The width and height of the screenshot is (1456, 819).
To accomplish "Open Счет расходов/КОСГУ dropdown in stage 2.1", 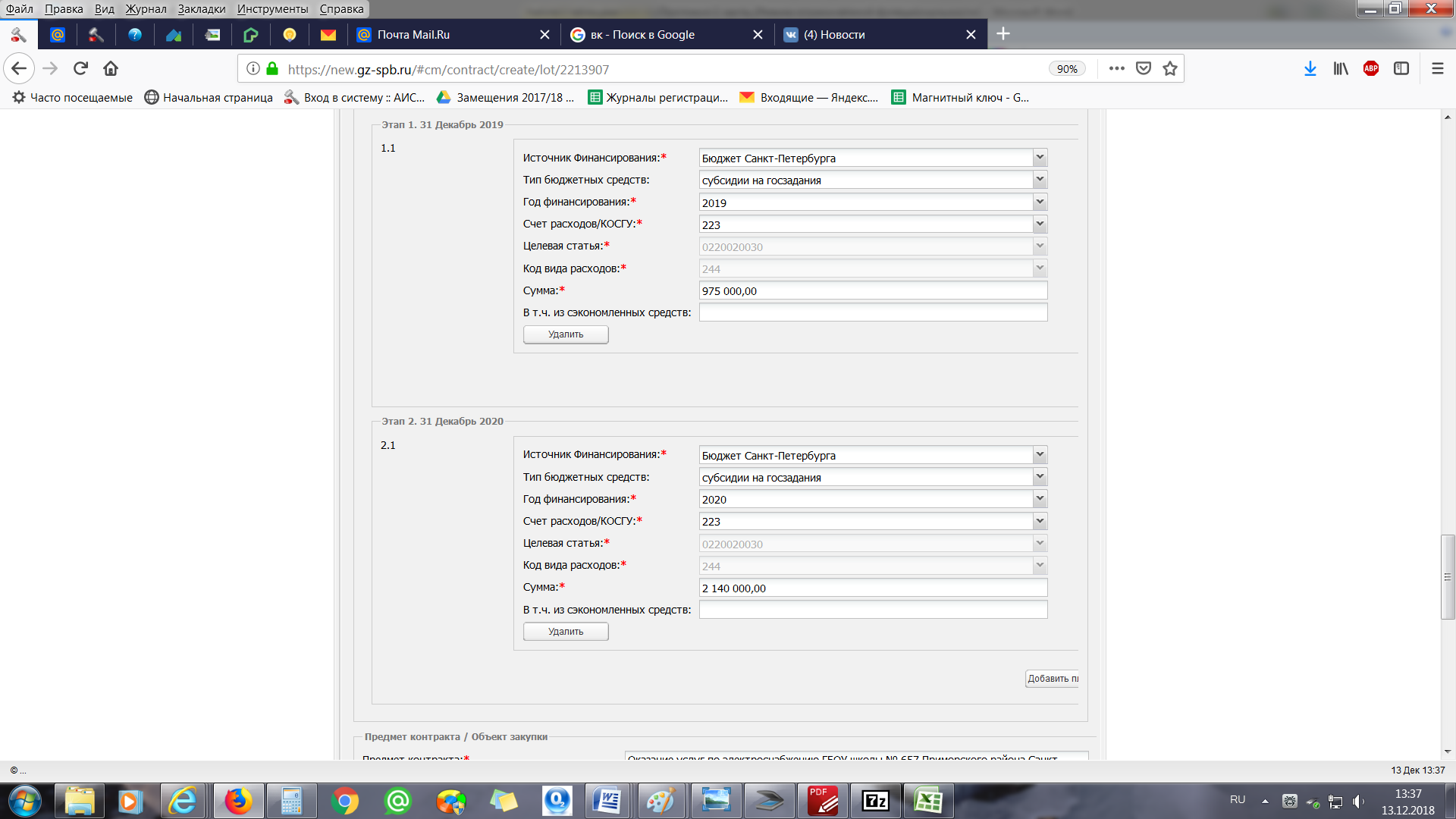I will (x=1040, y=521).
